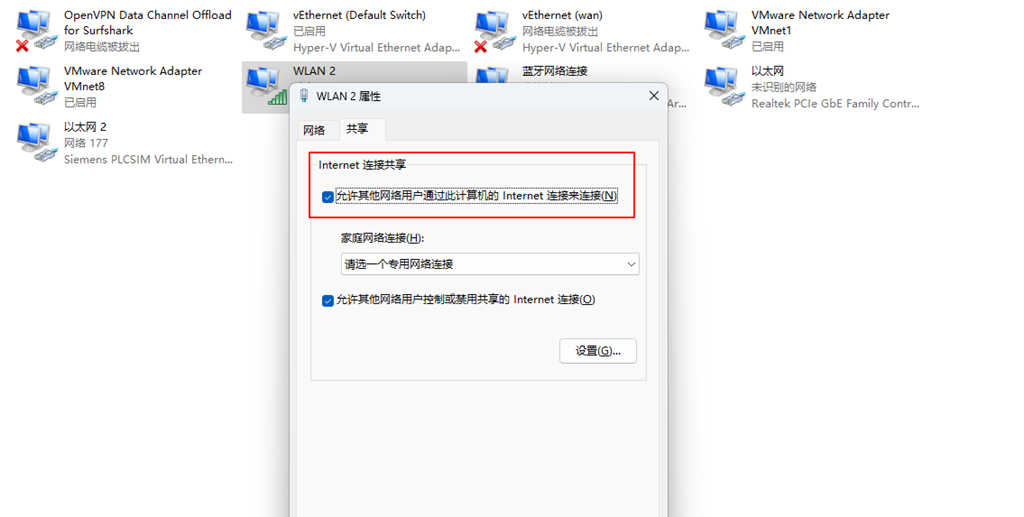Switch to the 网络 tab
1024x517 pixels.
(314, 130)
